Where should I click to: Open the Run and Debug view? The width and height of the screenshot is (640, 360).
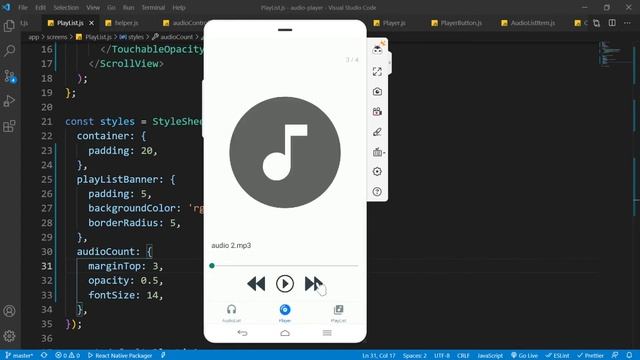point(9,101)
